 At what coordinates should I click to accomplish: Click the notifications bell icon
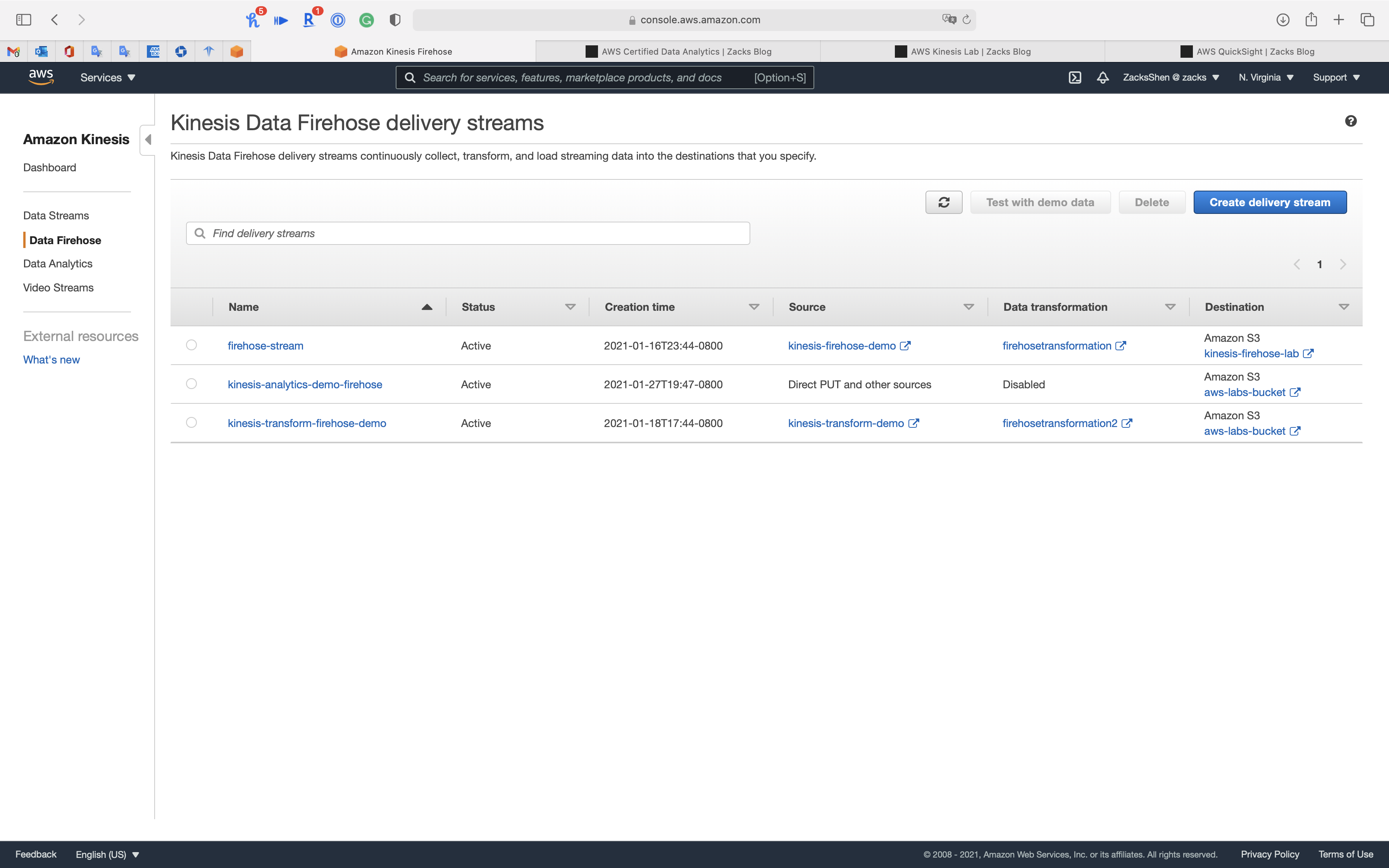point(1103,77)
